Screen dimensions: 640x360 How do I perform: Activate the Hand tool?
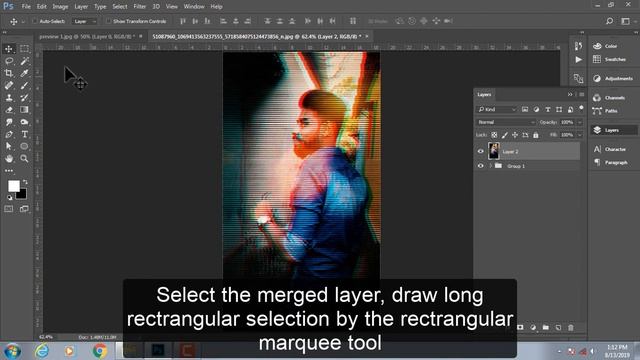(9, 158)
